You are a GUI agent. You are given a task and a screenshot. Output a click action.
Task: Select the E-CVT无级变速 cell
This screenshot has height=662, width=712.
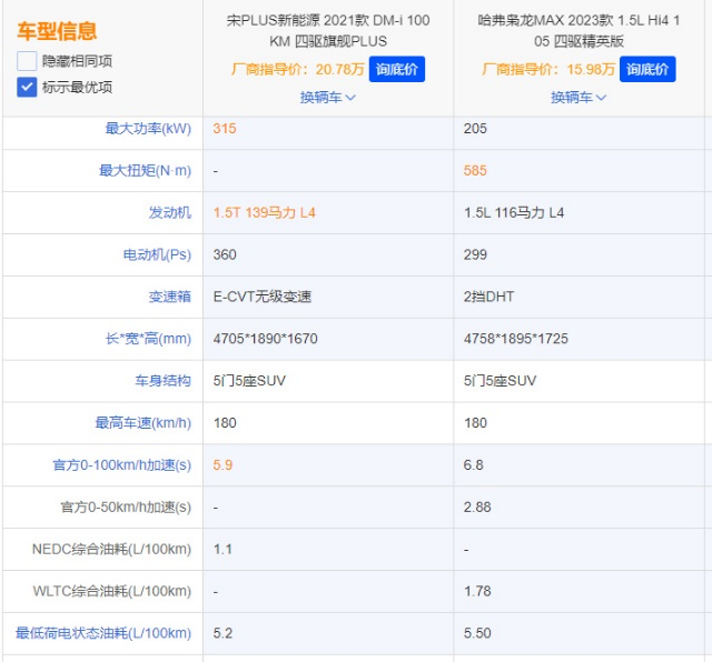(x=262, y=296)
